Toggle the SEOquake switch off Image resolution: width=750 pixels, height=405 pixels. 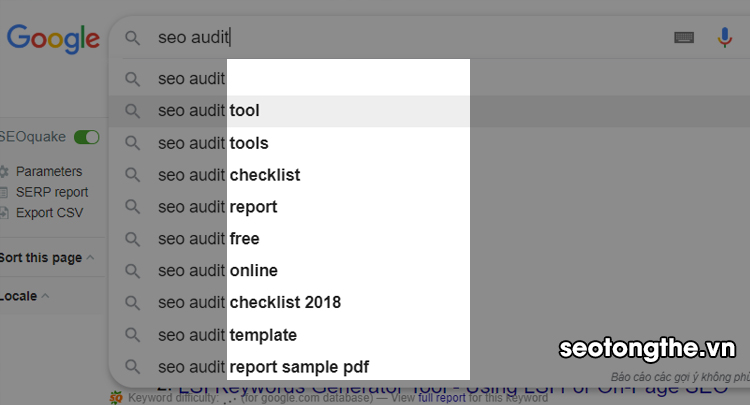[x=87, y=137]
